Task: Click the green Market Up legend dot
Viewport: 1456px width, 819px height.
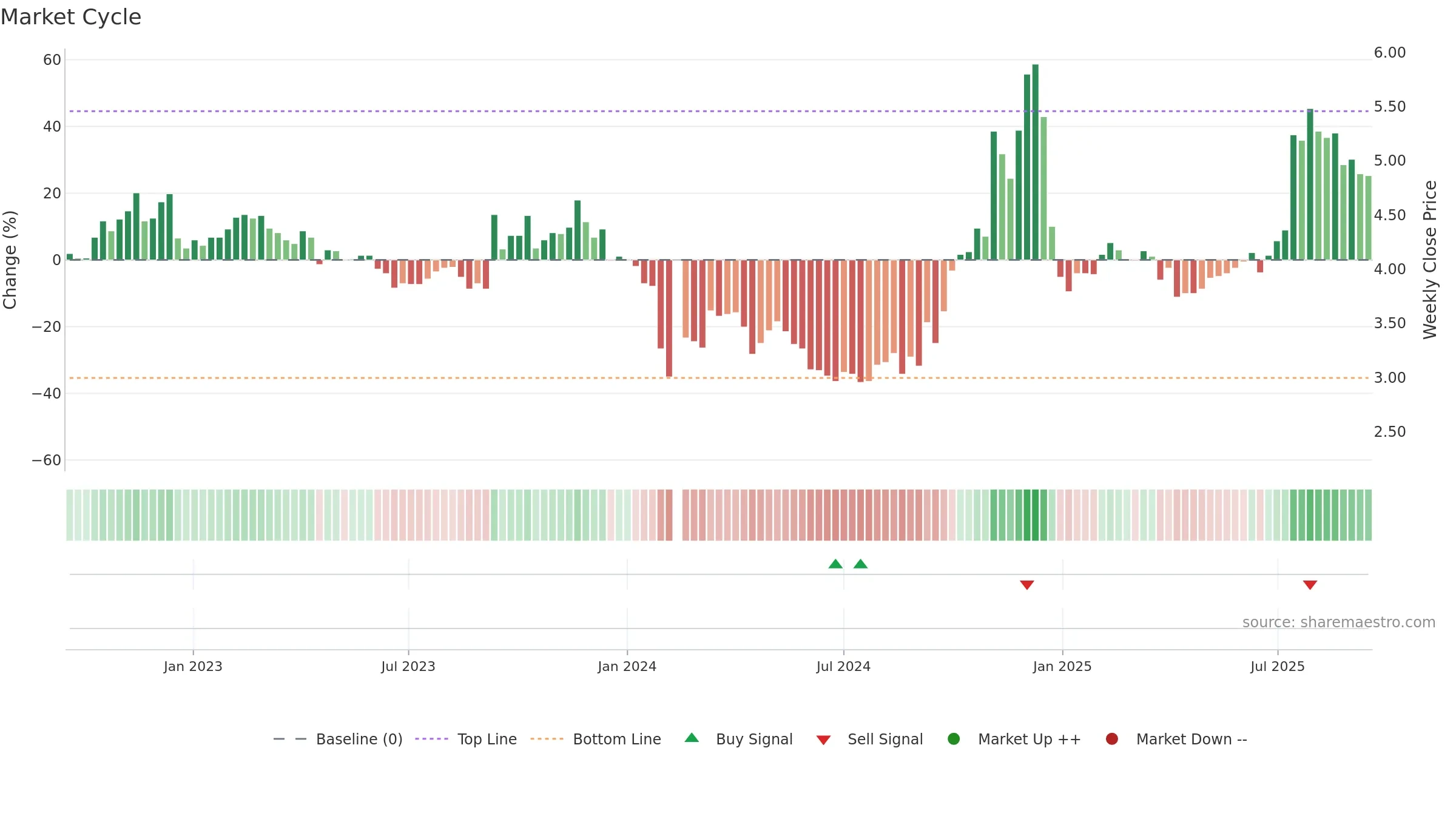Action: pyautogui.click(x=954, y=739)
